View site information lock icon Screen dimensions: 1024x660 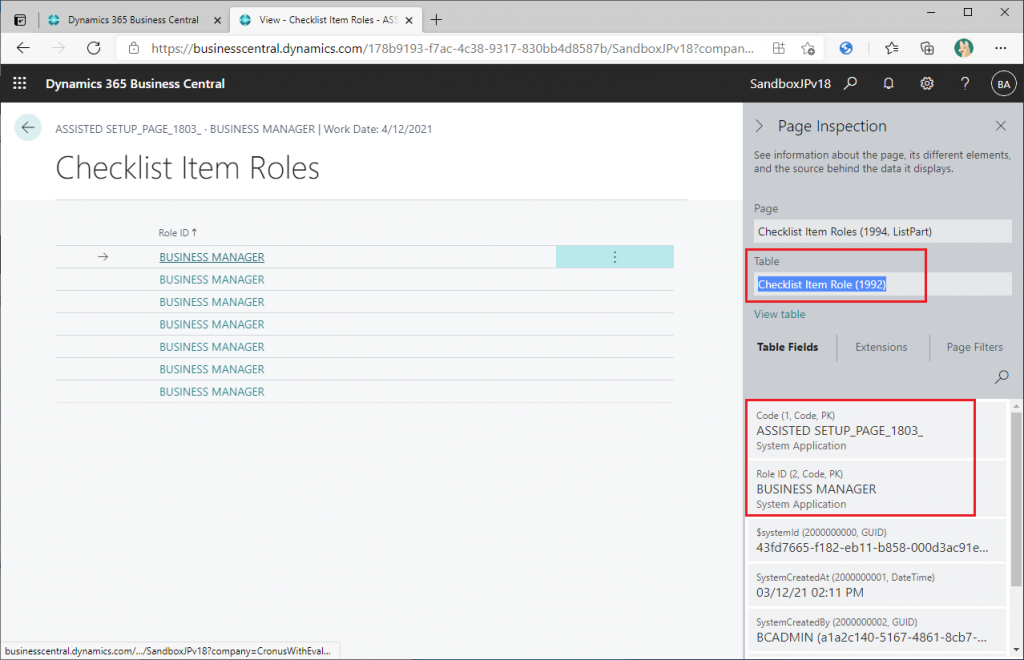point(134,48)
